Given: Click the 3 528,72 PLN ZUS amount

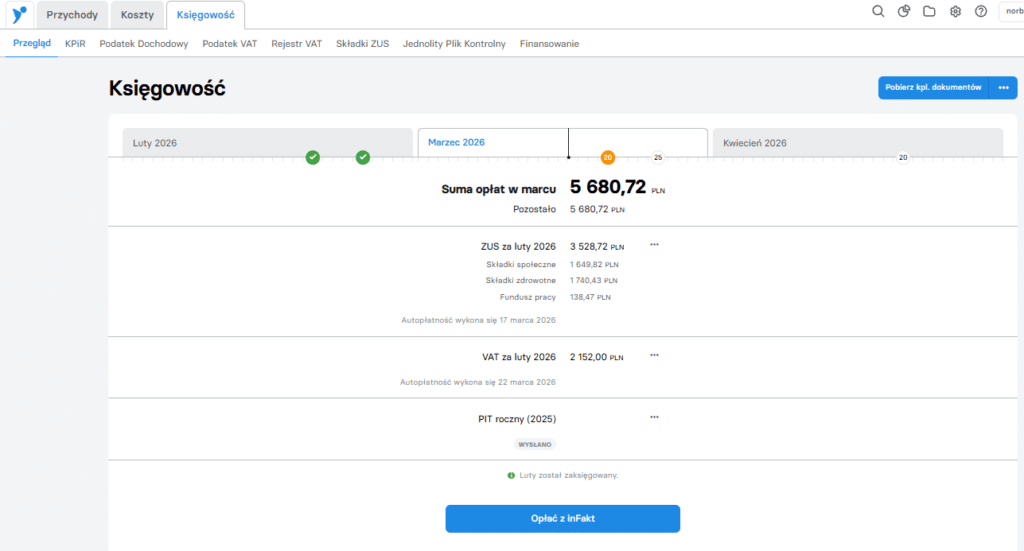Looking at the screenshot, I should click(x=597, y=247).
